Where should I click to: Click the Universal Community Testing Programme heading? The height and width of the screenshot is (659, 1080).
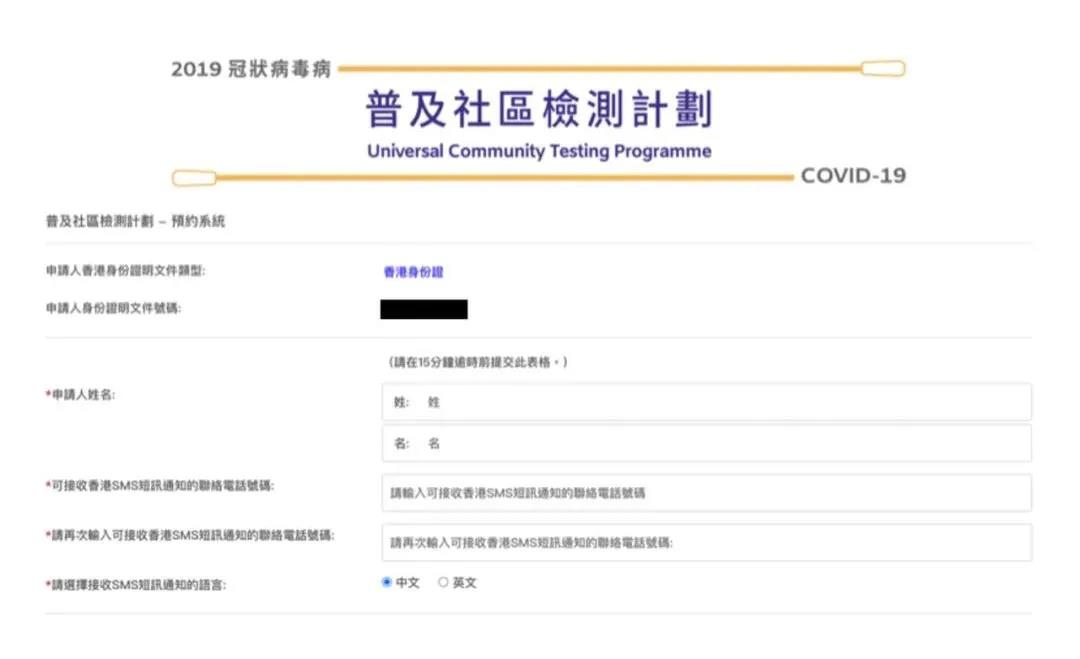coord(539,152)
